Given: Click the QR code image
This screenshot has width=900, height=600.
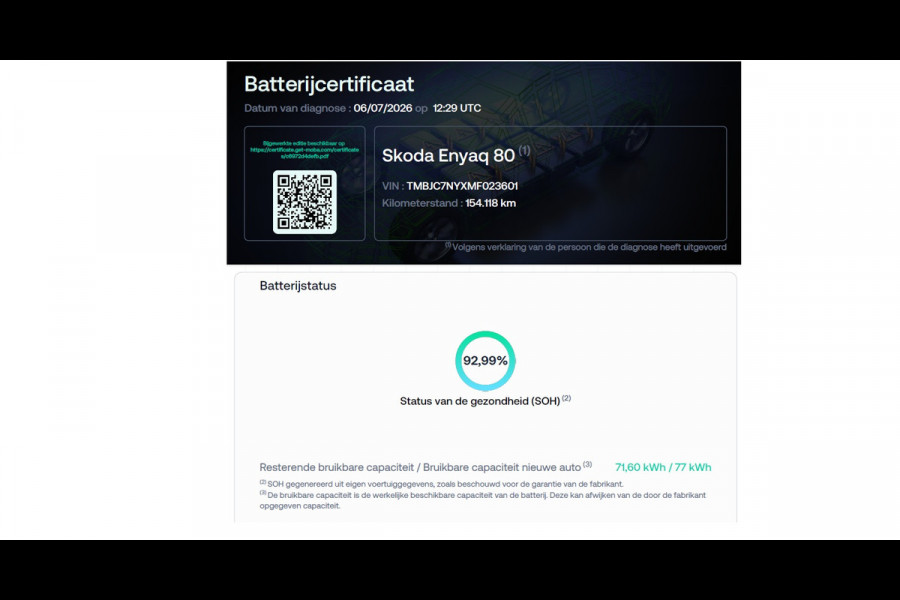Looking at the screenshot, I should [x=305, y=202].
